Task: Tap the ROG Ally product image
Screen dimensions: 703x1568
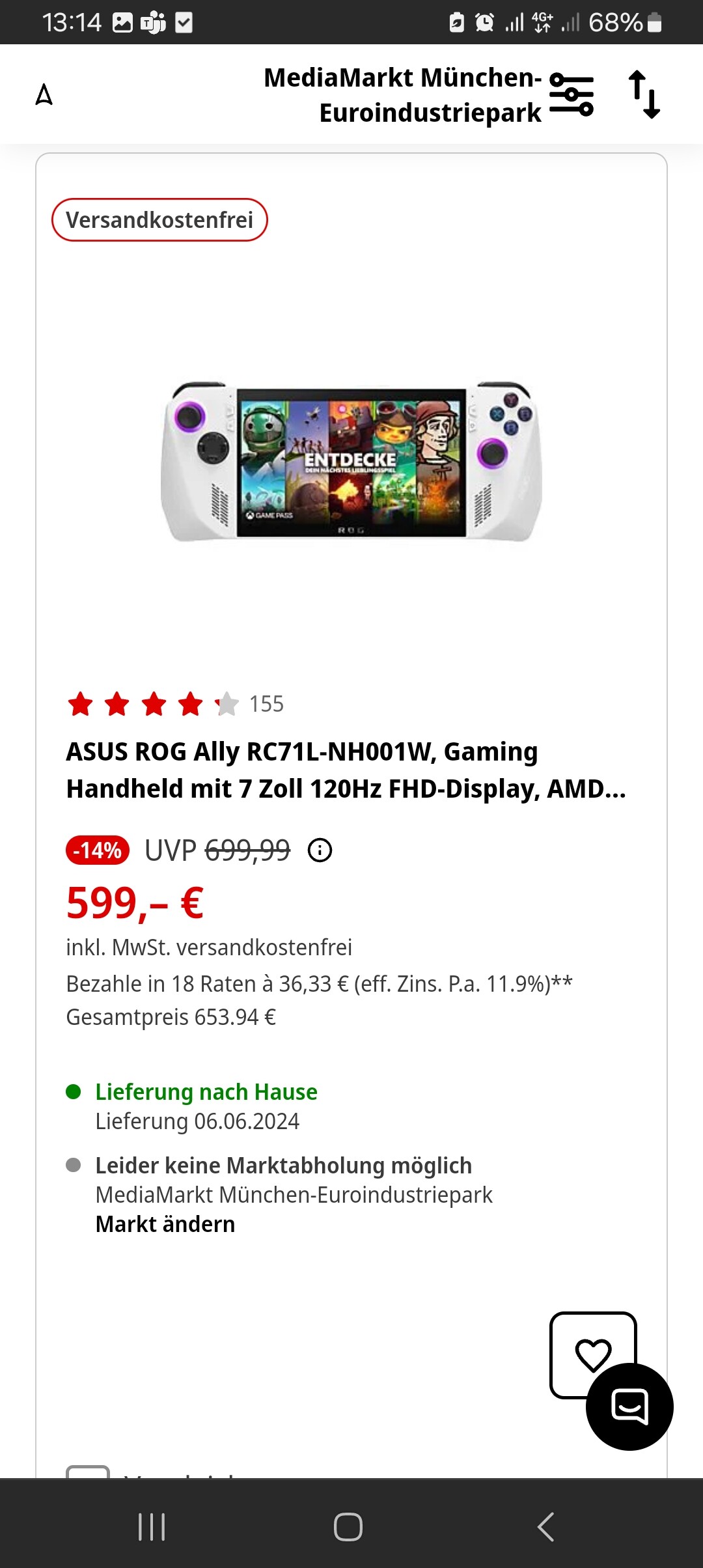Action: (x=351, y=461)
